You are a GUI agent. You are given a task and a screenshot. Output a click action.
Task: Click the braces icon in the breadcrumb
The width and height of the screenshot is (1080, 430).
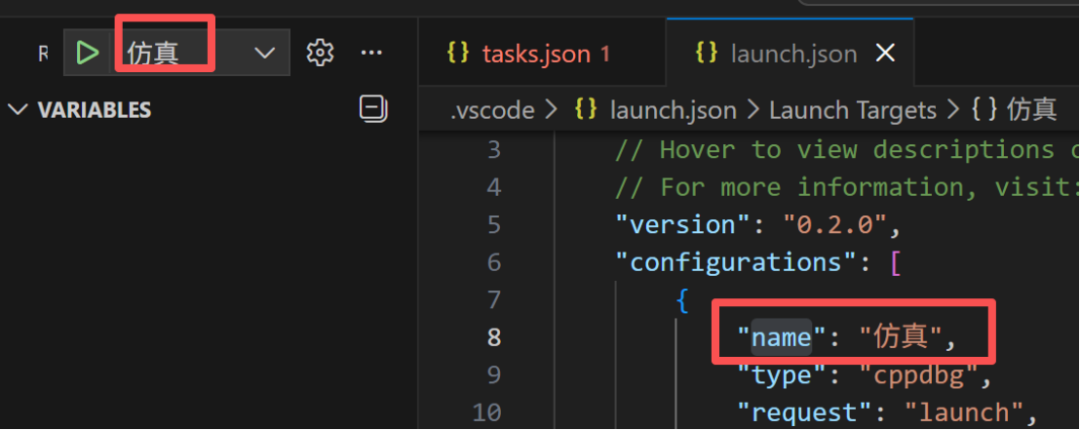(585, 110)
